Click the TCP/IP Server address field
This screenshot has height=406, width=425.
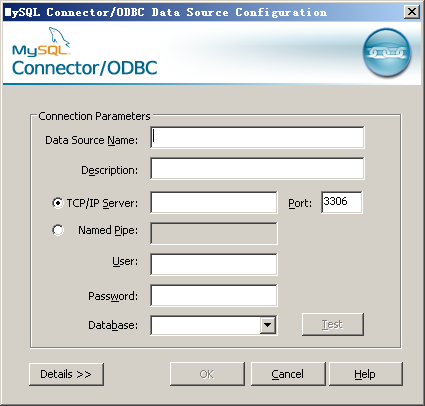point(214,202)
